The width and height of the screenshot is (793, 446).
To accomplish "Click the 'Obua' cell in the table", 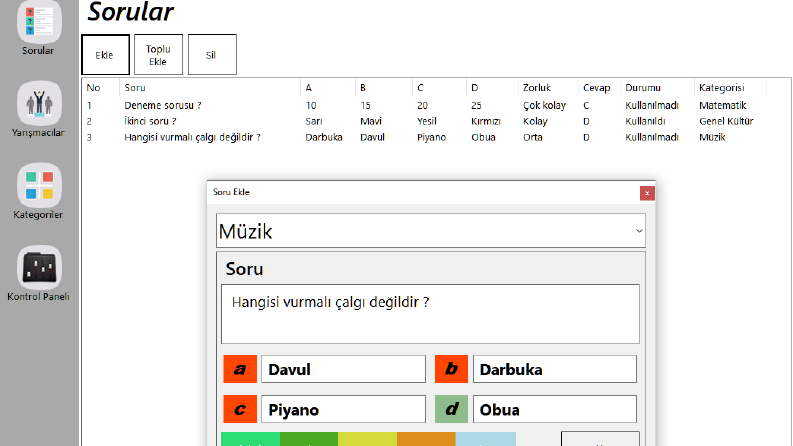I will point(483,137).
